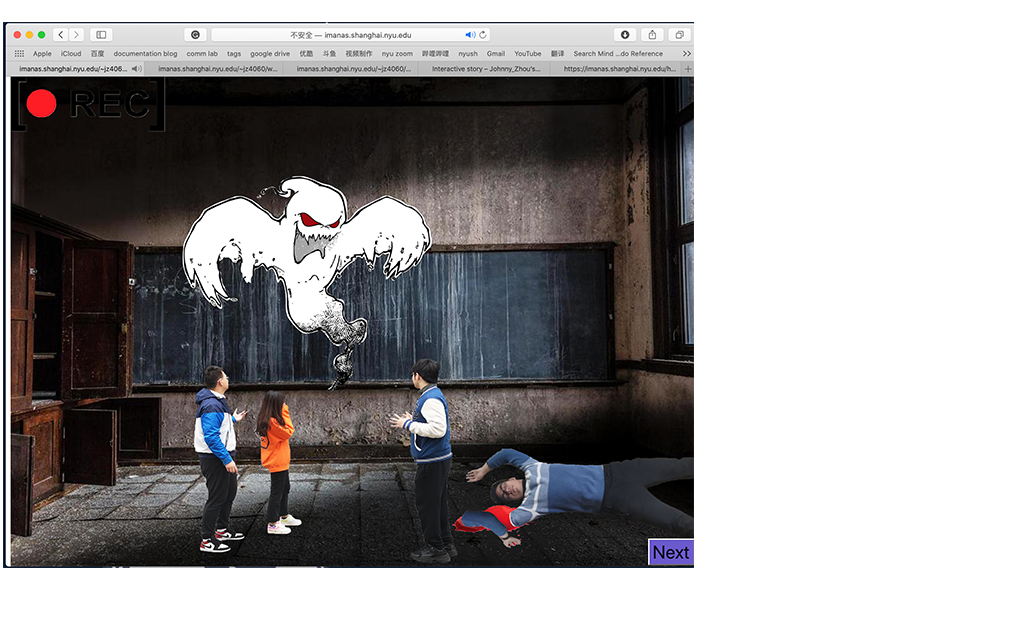Reload the current page
Screen dimensions: 1020x638
(x=483, y=35)
